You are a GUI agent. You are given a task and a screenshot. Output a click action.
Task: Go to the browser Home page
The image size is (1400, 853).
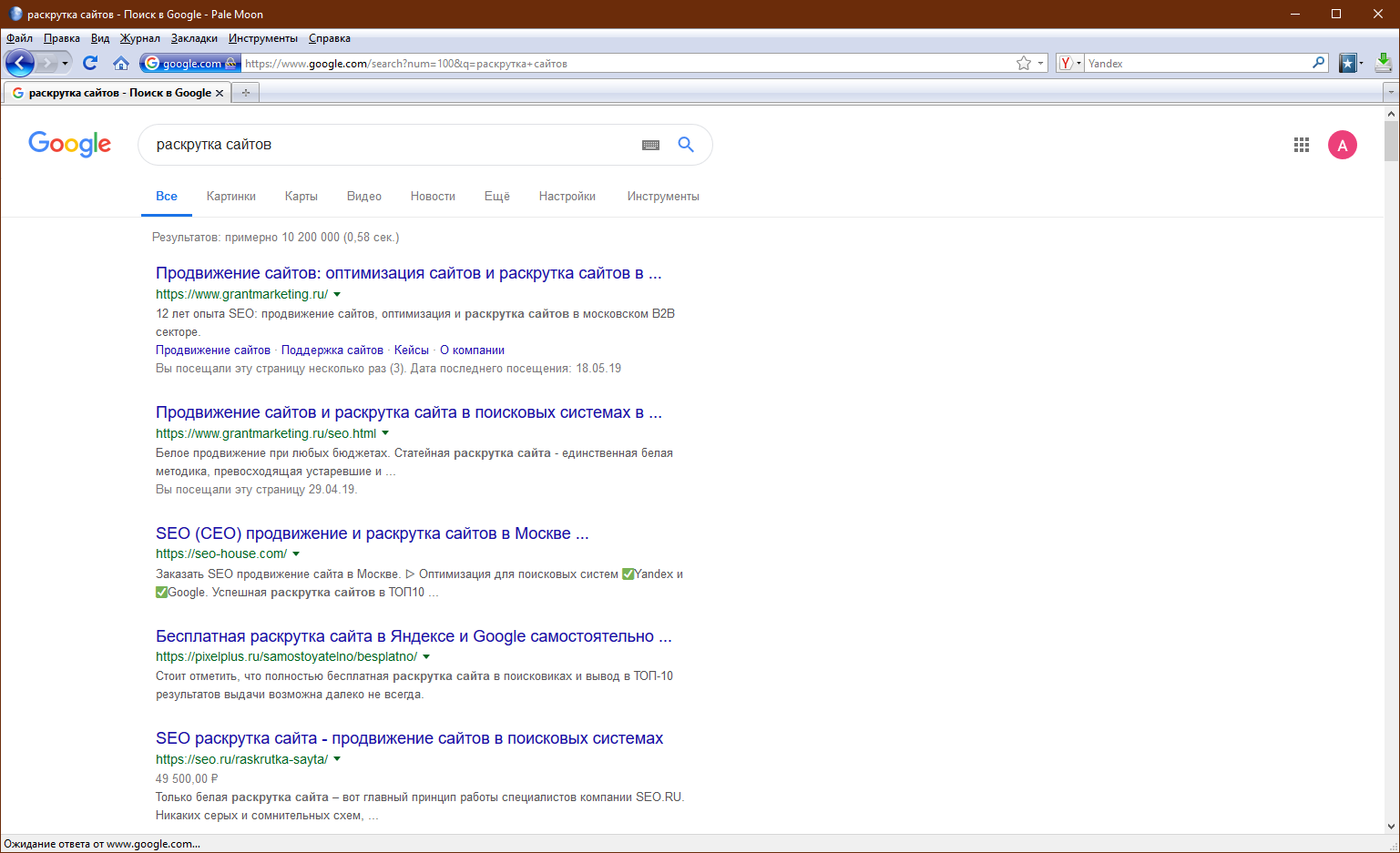121,63
